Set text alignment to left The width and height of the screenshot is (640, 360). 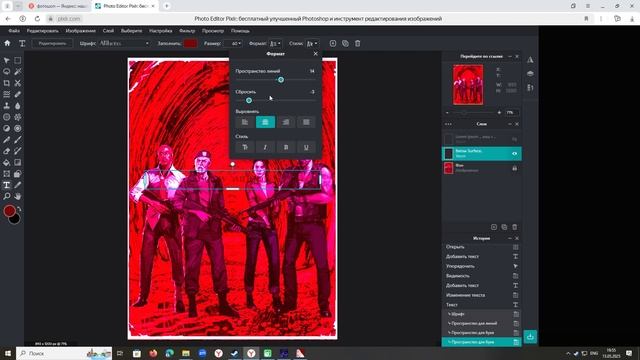pyautogui.click(x=245, y=122)
